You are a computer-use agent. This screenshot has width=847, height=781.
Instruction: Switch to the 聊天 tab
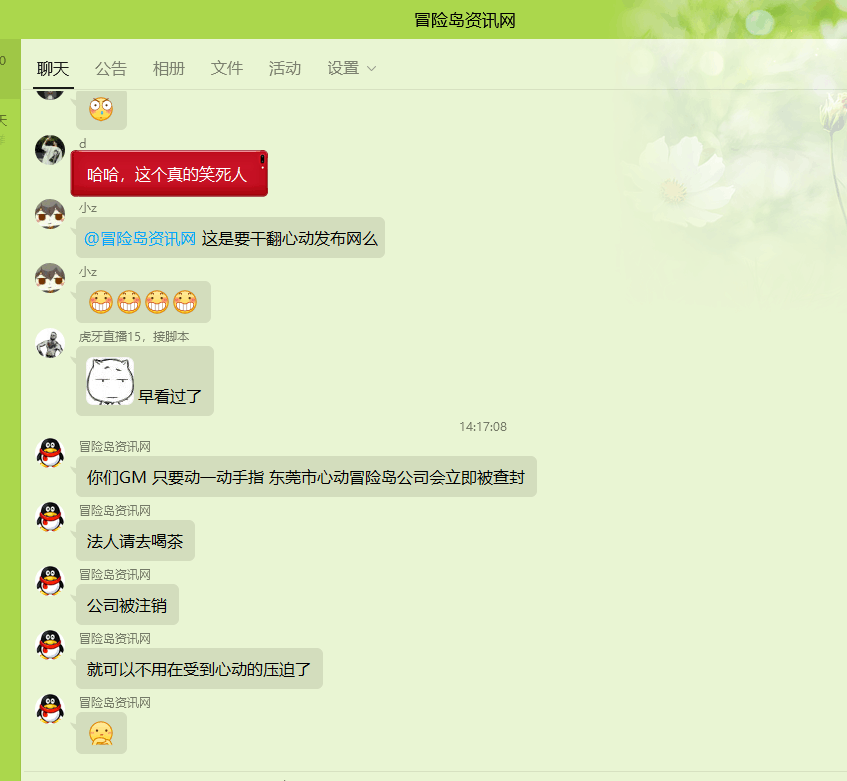tap(53, 68)
